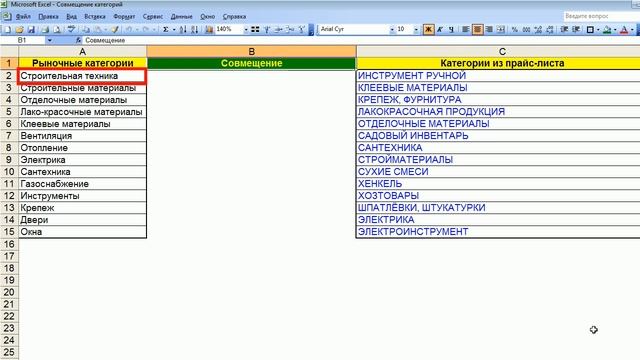Undo the last action

coord(129,29)
